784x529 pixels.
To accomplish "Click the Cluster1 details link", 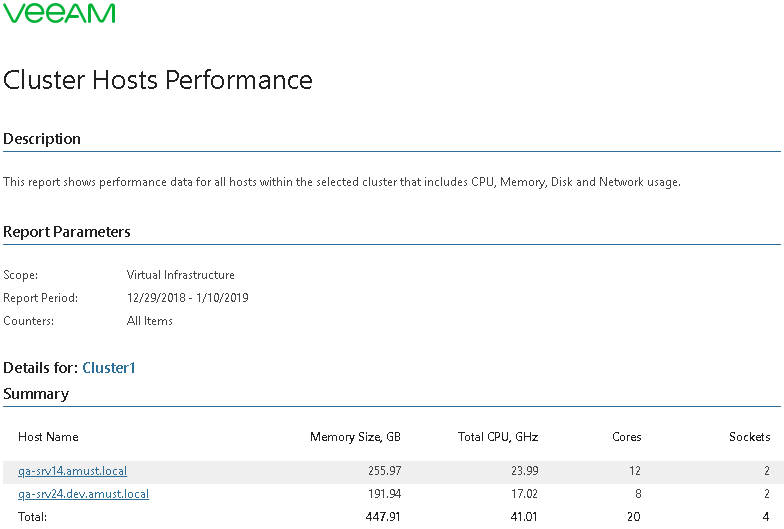I will 109,368.
